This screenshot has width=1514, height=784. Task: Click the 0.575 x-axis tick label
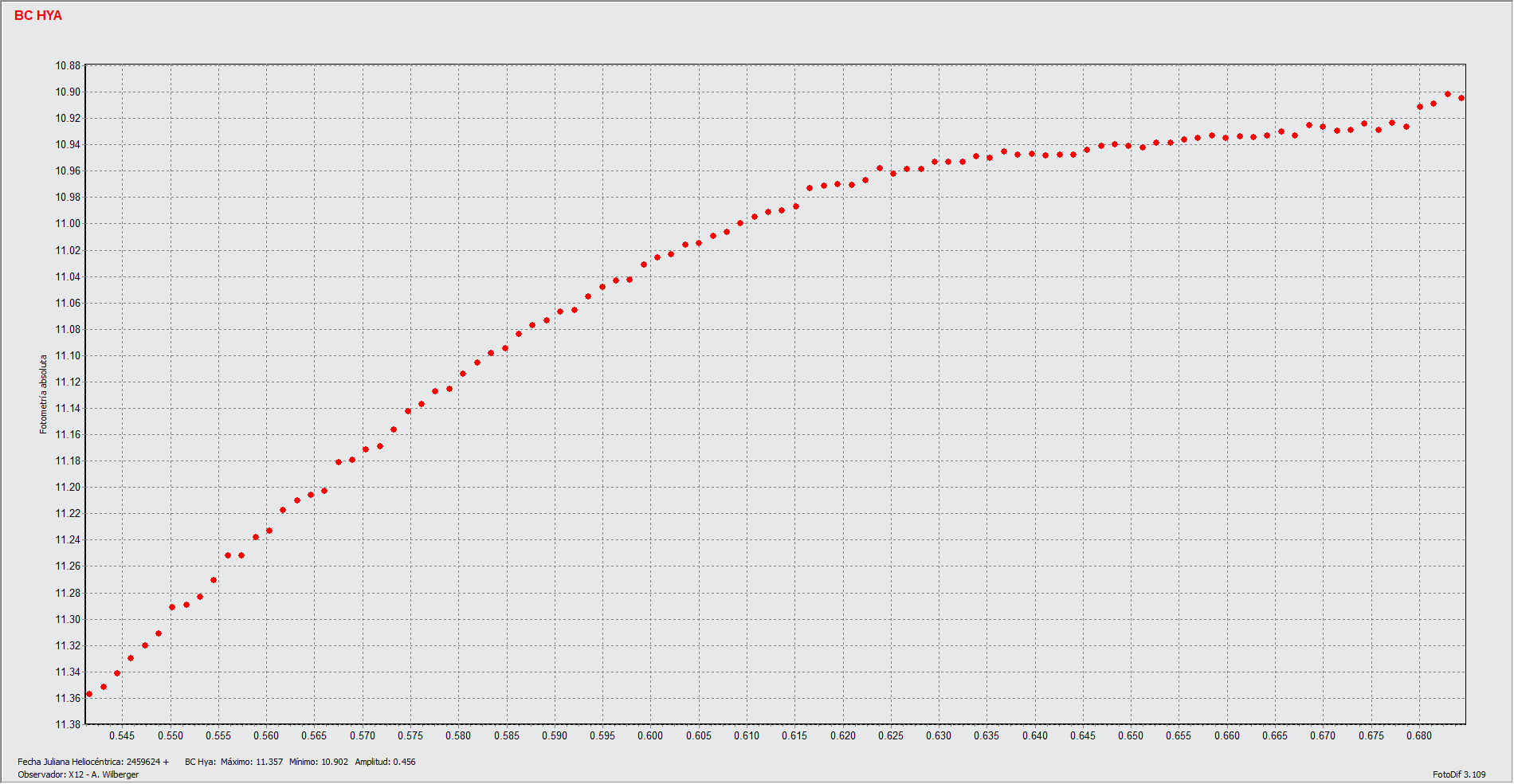pyautogui.click(x=410, y=736)
